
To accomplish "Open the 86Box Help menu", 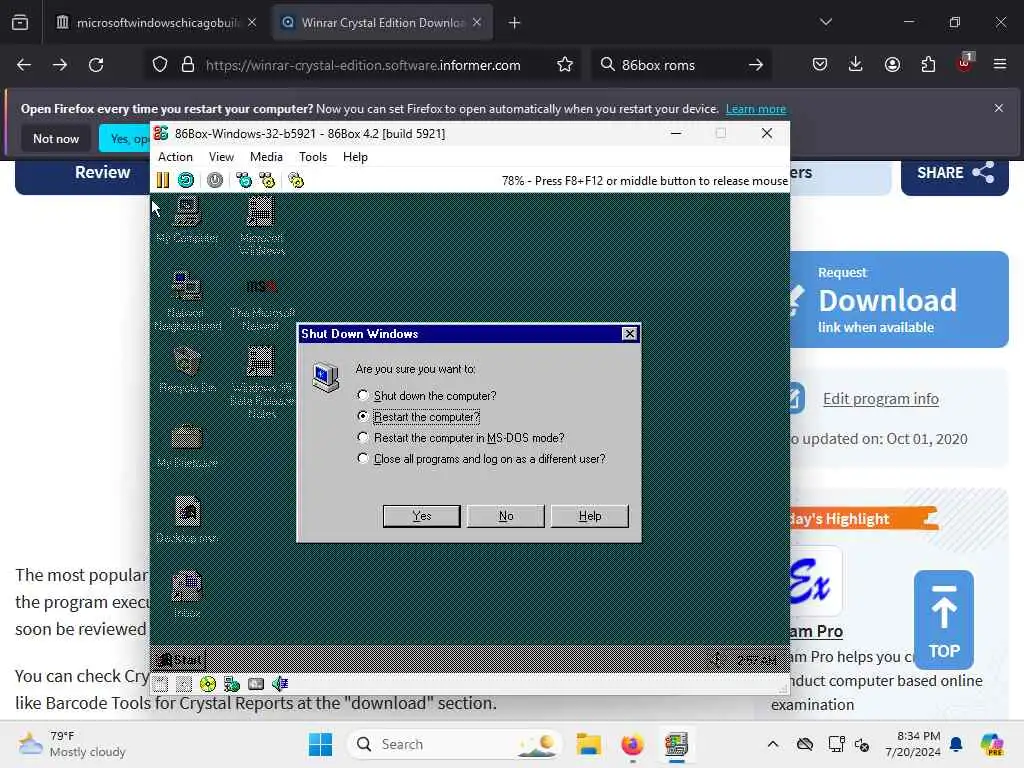I will (355, 157).
